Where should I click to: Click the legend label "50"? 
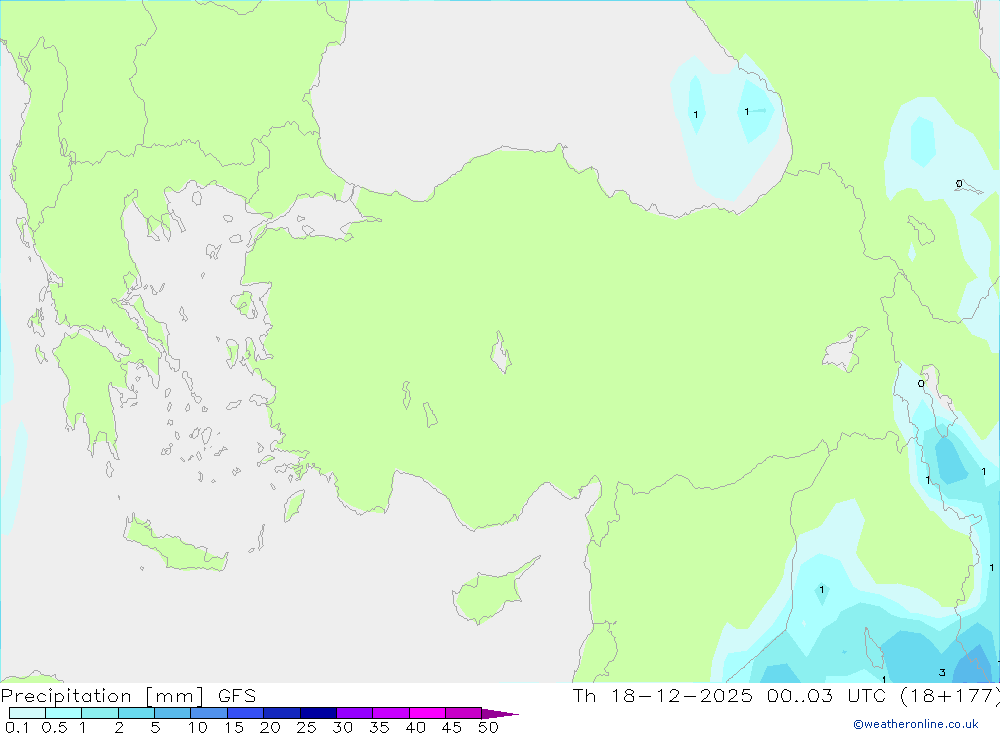click(488, 727)
